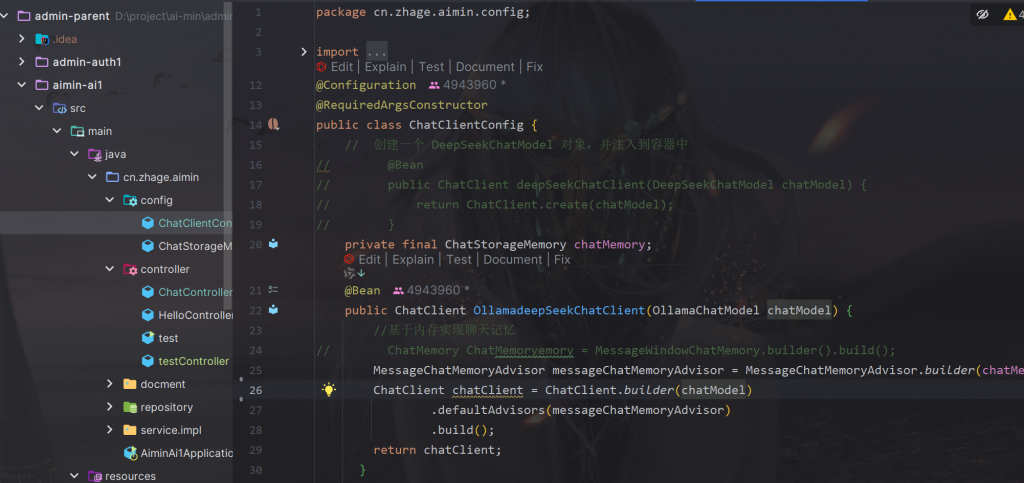This screenshot has height=483, width=1024.
Task: Collapse the controller package
Action: 111,269
